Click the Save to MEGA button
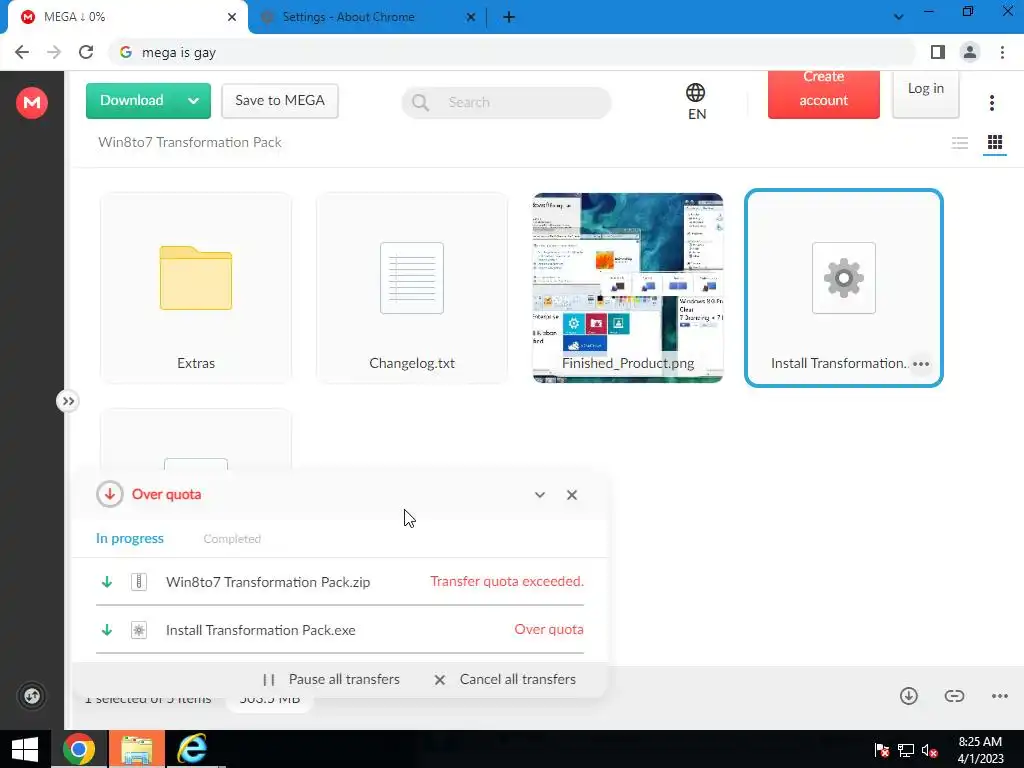The height and width of the screenshot is (768, 1024). pyautogui.click(x=280, y=101)
